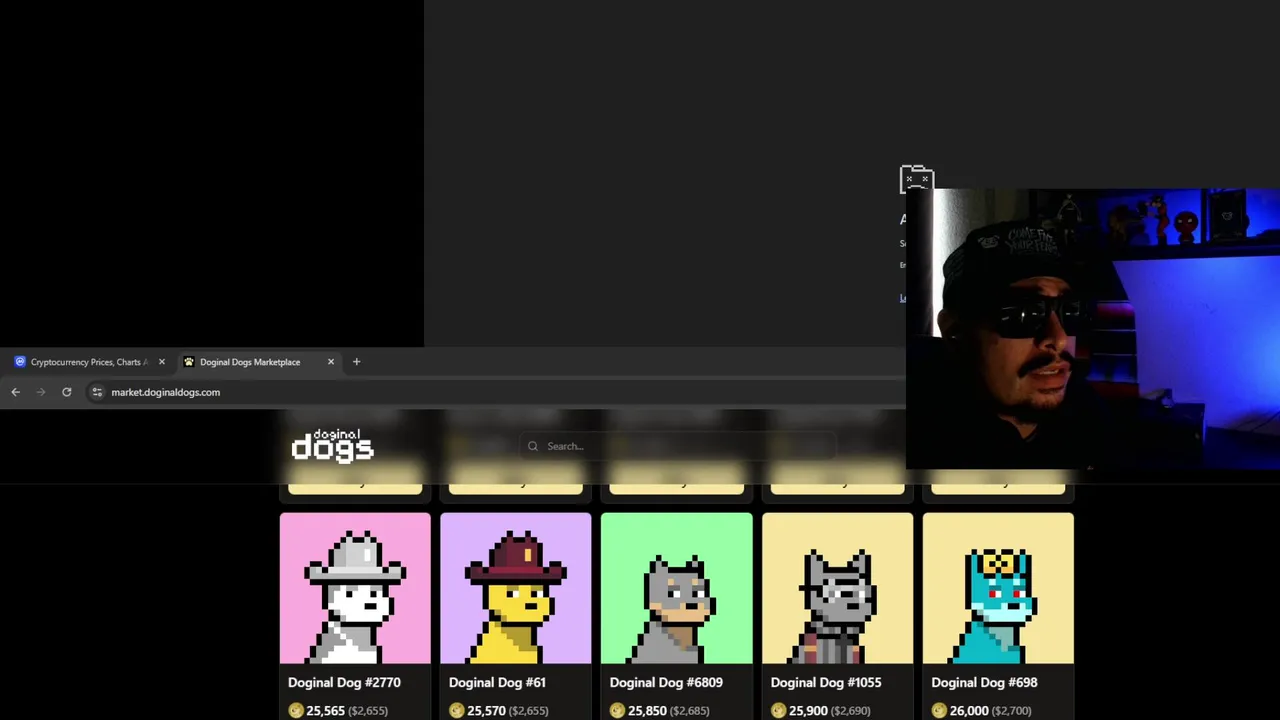Open Doginal Dog #2770 image

click(355, 588)
